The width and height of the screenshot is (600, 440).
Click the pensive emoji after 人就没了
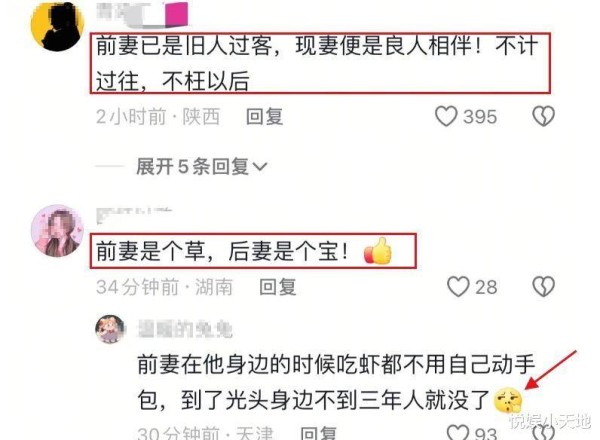508,400
